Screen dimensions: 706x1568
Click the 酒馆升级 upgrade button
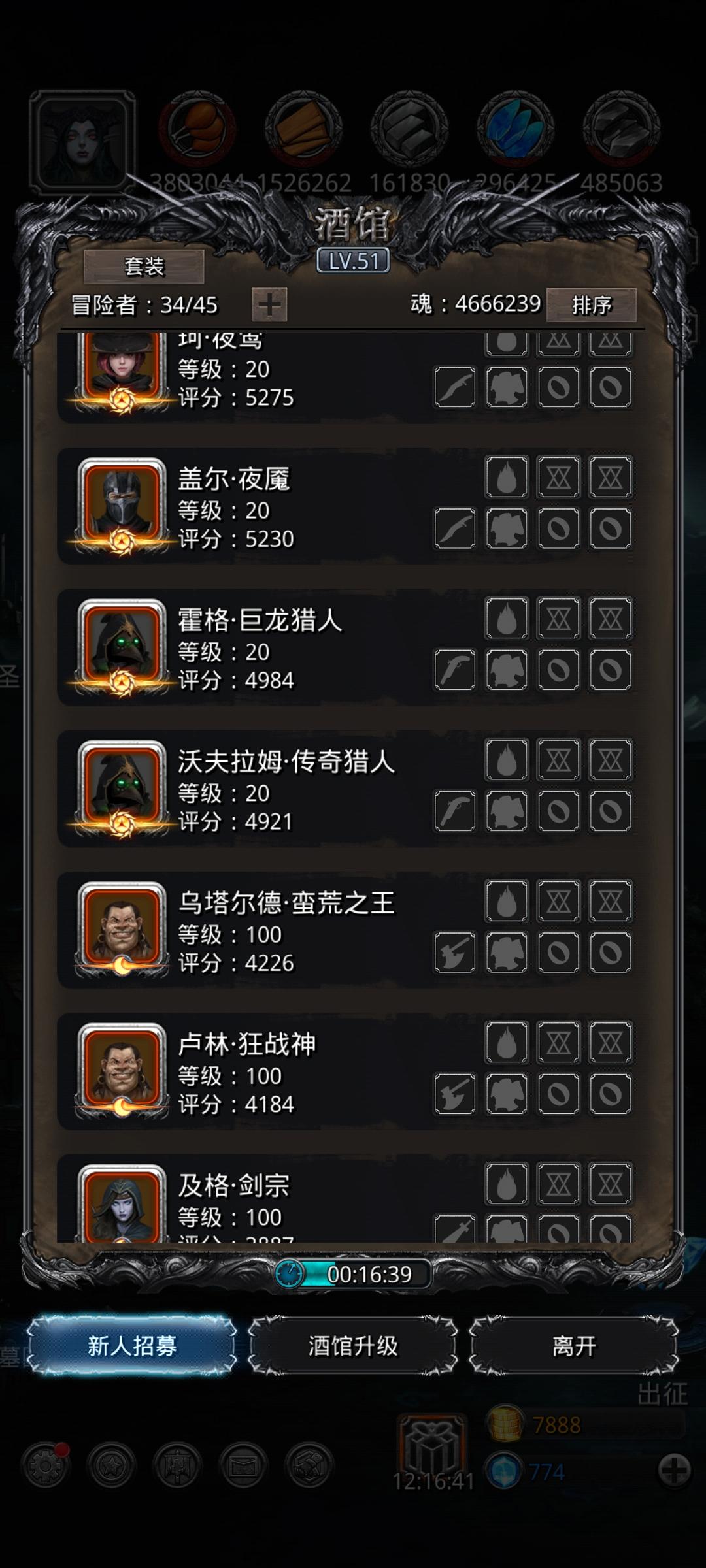(353, 1346)
